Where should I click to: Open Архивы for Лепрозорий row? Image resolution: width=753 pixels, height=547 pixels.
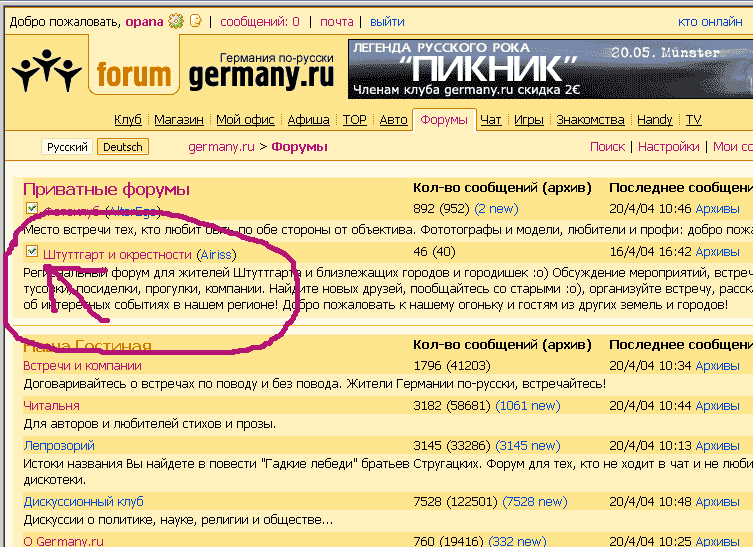click(717, 446)
